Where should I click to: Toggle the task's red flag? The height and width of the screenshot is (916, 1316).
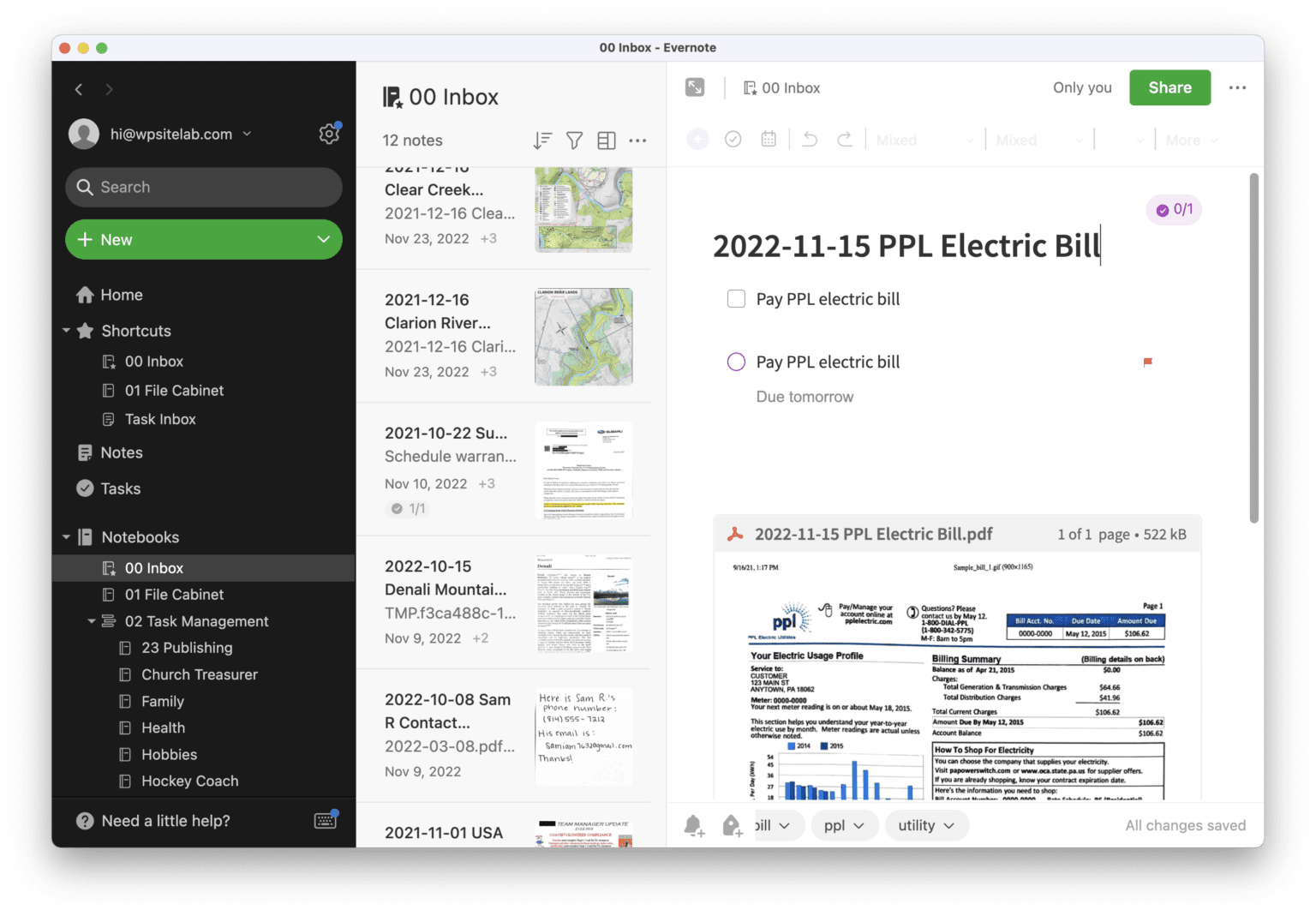click(1148, 362)
